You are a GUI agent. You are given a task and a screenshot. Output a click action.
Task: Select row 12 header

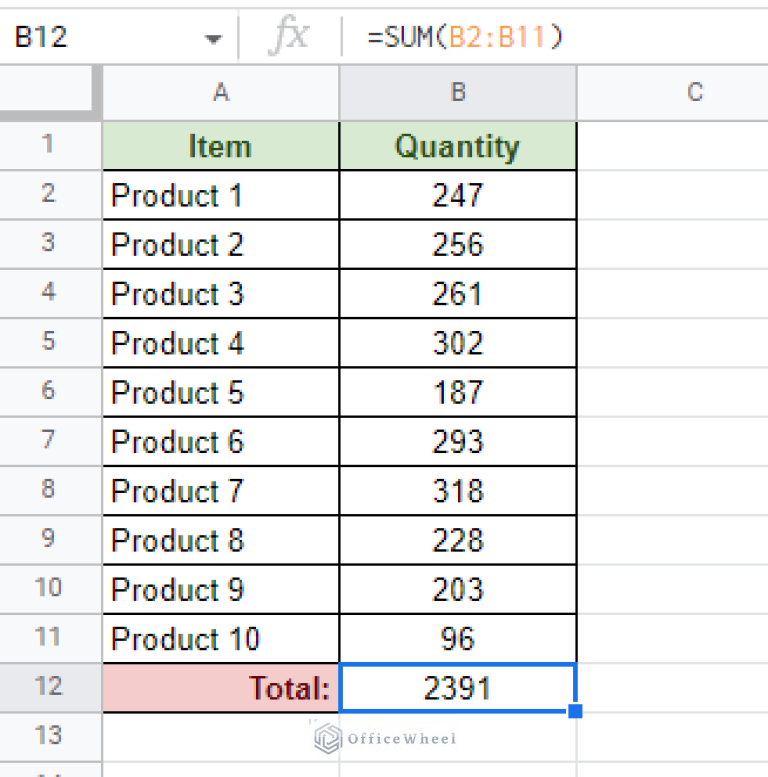51,688
